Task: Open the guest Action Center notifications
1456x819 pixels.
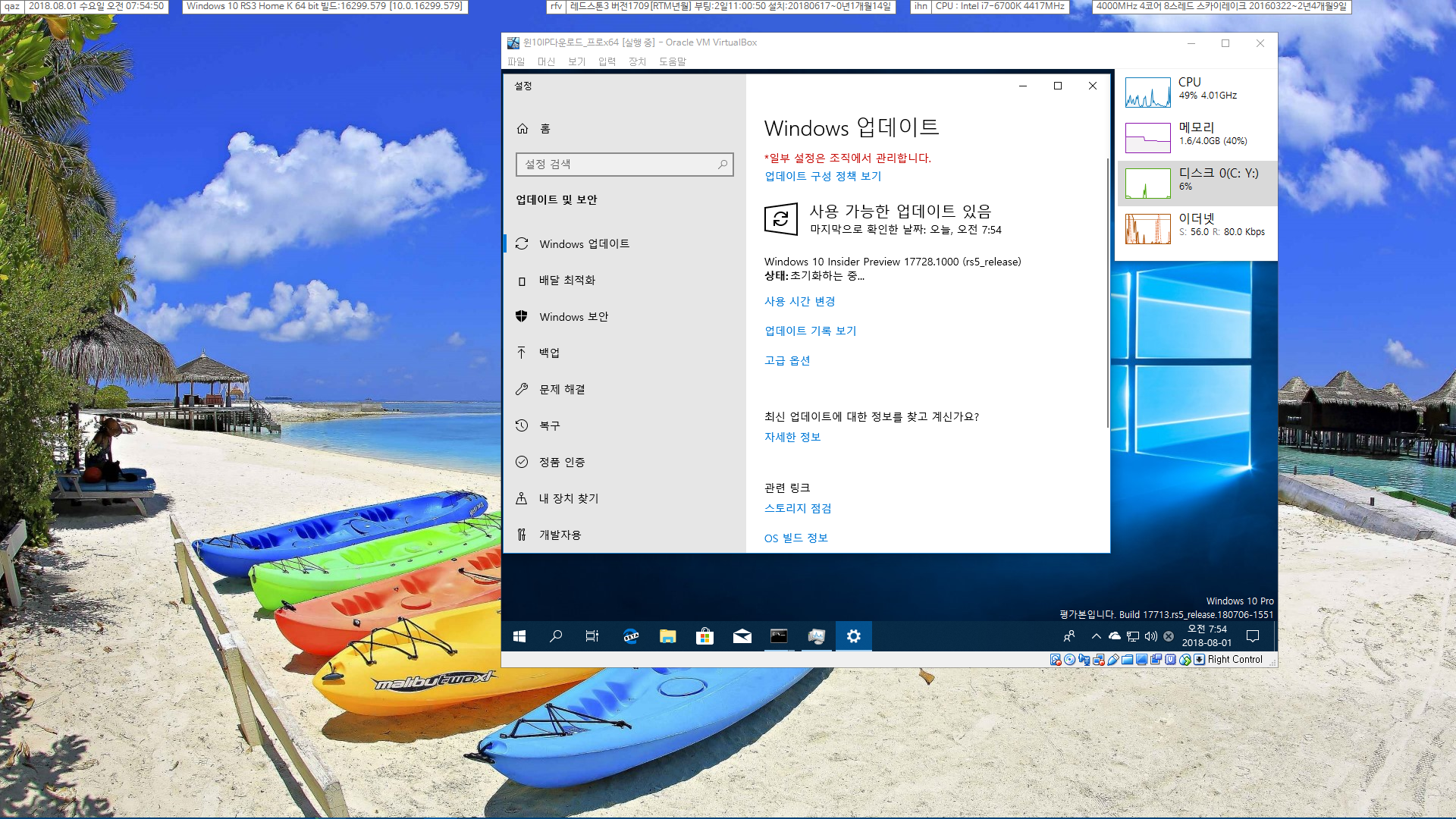Action: (1253, 636)
